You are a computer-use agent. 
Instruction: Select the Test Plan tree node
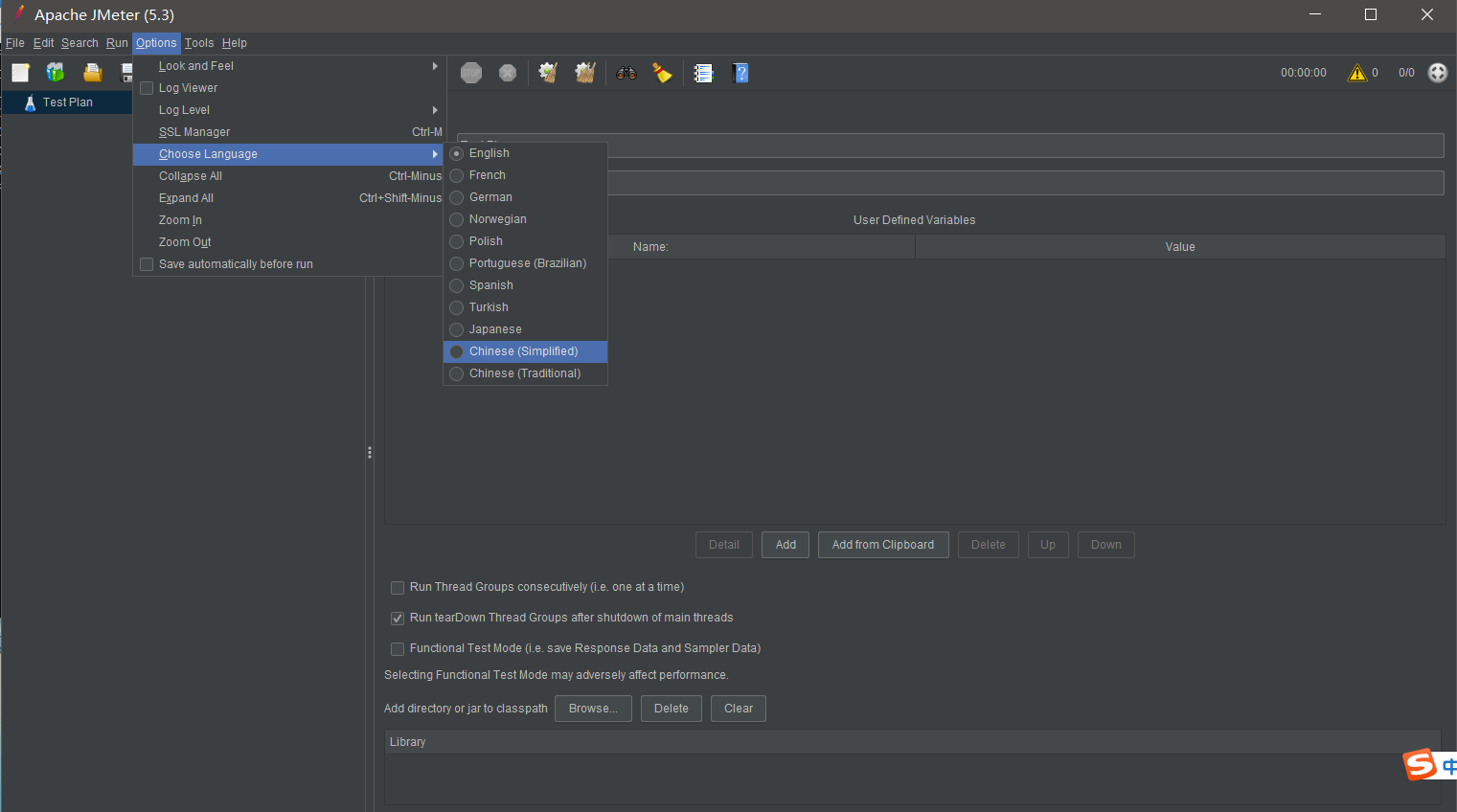(68, 102)
